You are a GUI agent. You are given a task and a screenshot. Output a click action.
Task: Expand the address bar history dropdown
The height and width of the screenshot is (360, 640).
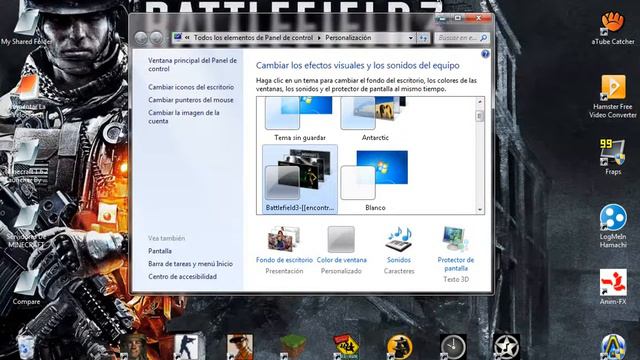click(x=411, y=38)
